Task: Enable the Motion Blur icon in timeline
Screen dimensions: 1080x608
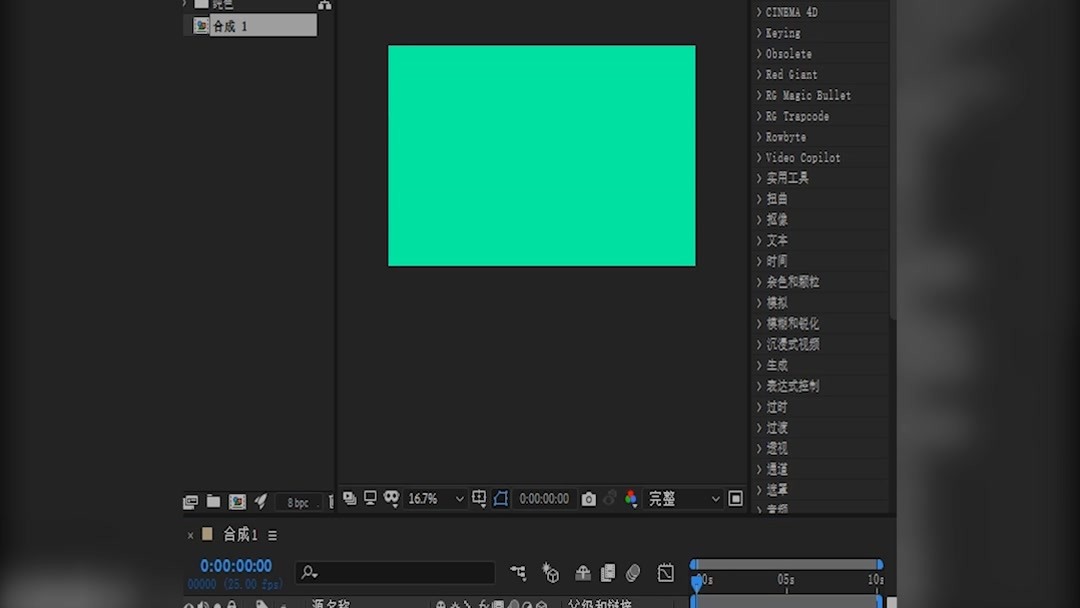Action: [x=633, y=572]
